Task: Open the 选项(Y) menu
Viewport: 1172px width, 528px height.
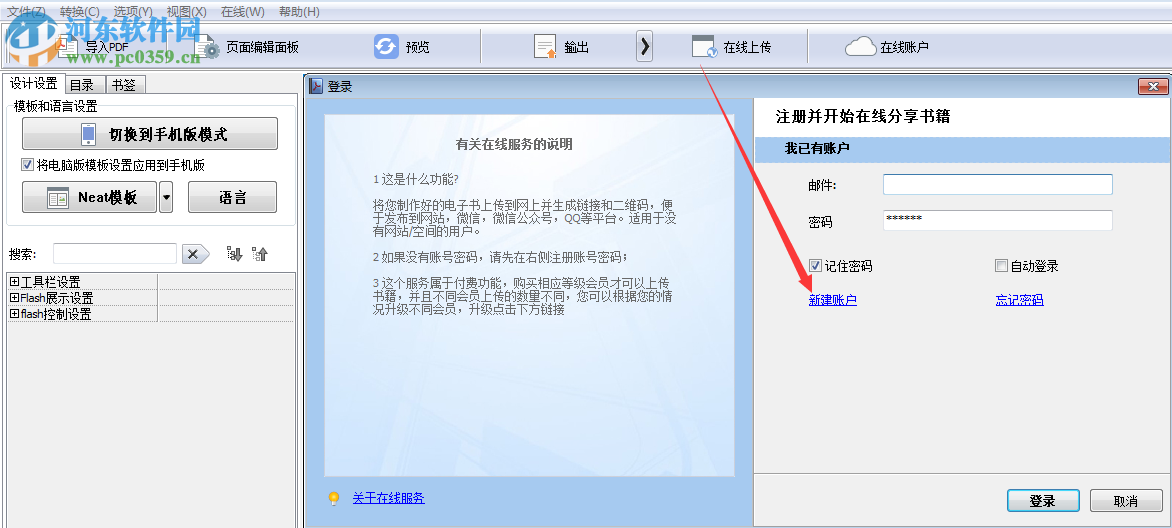Action: point(132,12)
